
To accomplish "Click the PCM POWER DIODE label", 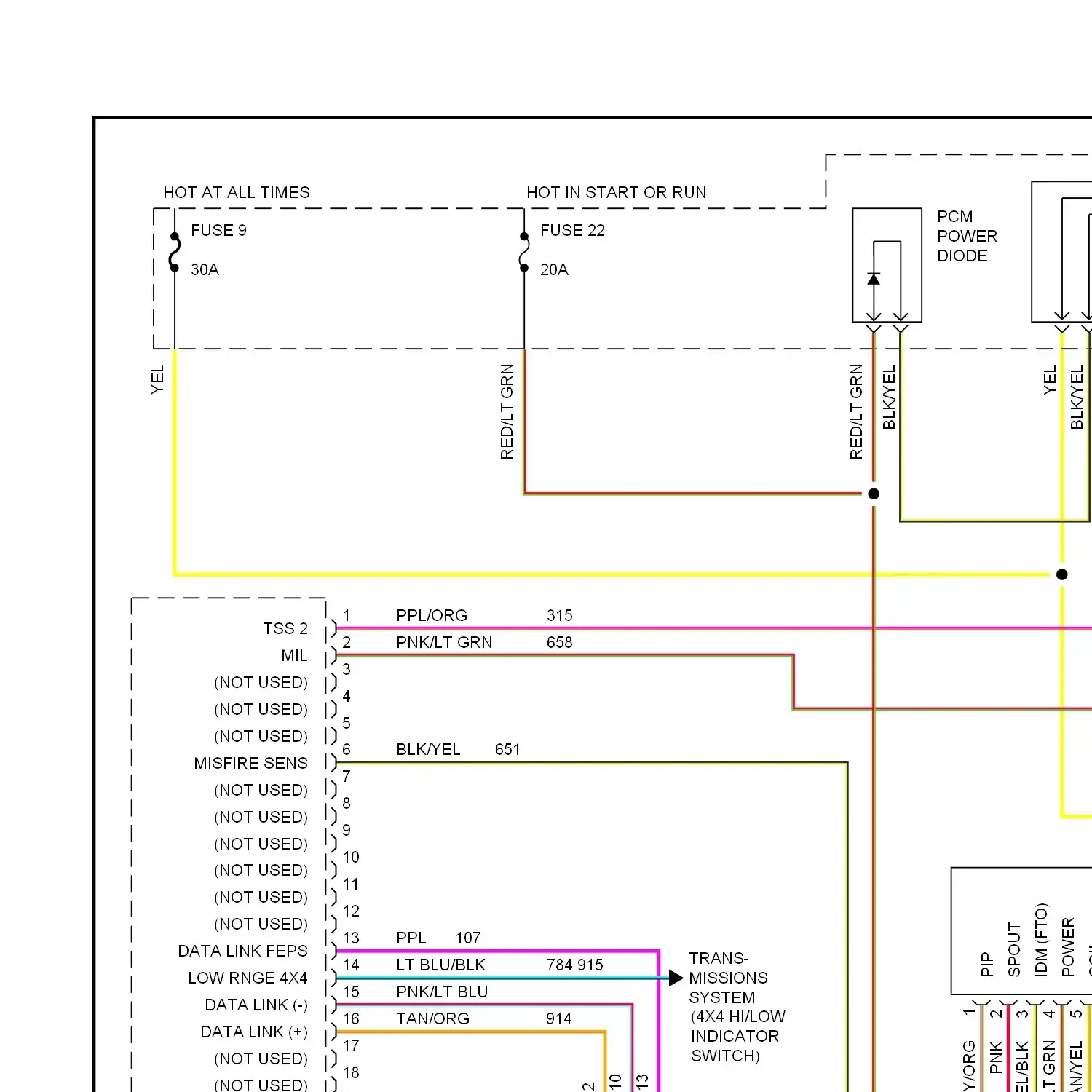I will coord(967,236).
